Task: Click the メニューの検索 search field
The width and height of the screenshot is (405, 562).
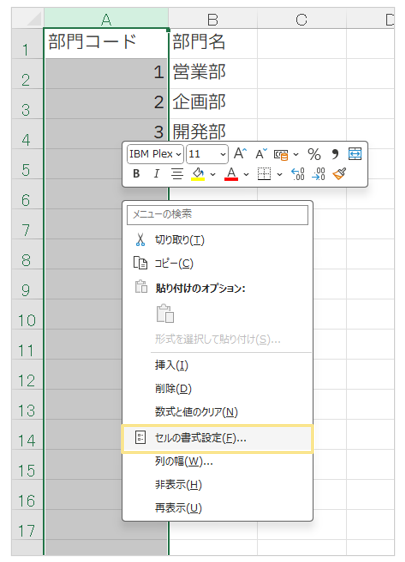Action: 217,215
